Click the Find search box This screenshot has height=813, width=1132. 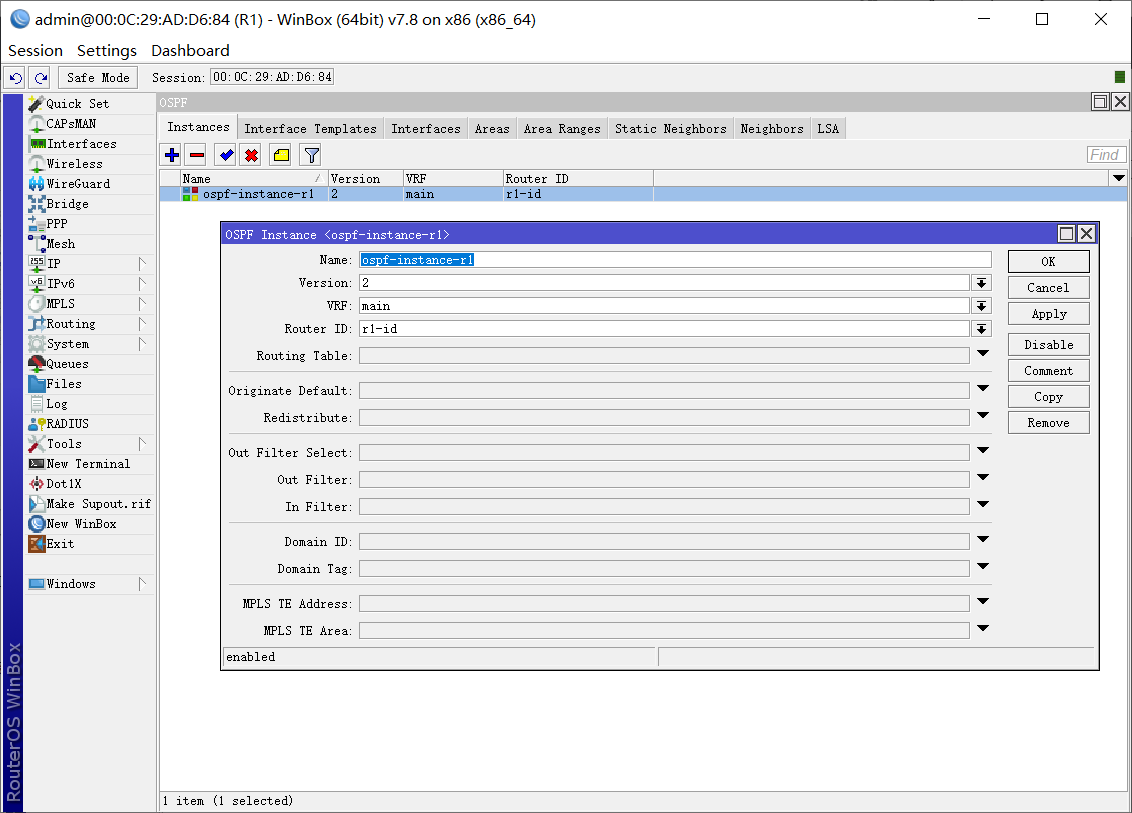click(x=1105, y=155)
